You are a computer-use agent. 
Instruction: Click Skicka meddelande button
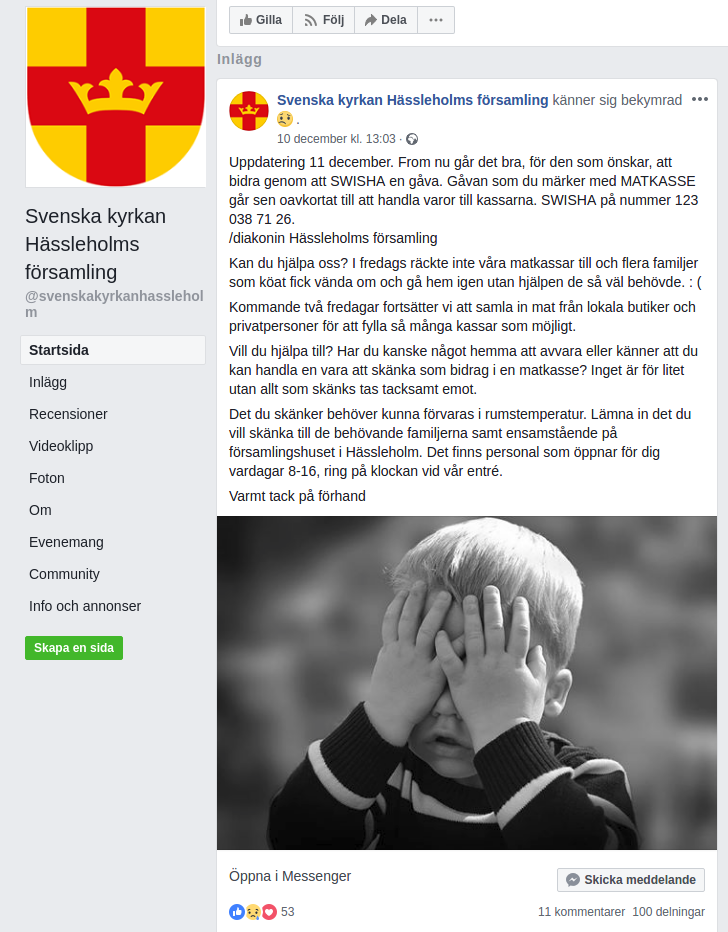click(631, 880)
